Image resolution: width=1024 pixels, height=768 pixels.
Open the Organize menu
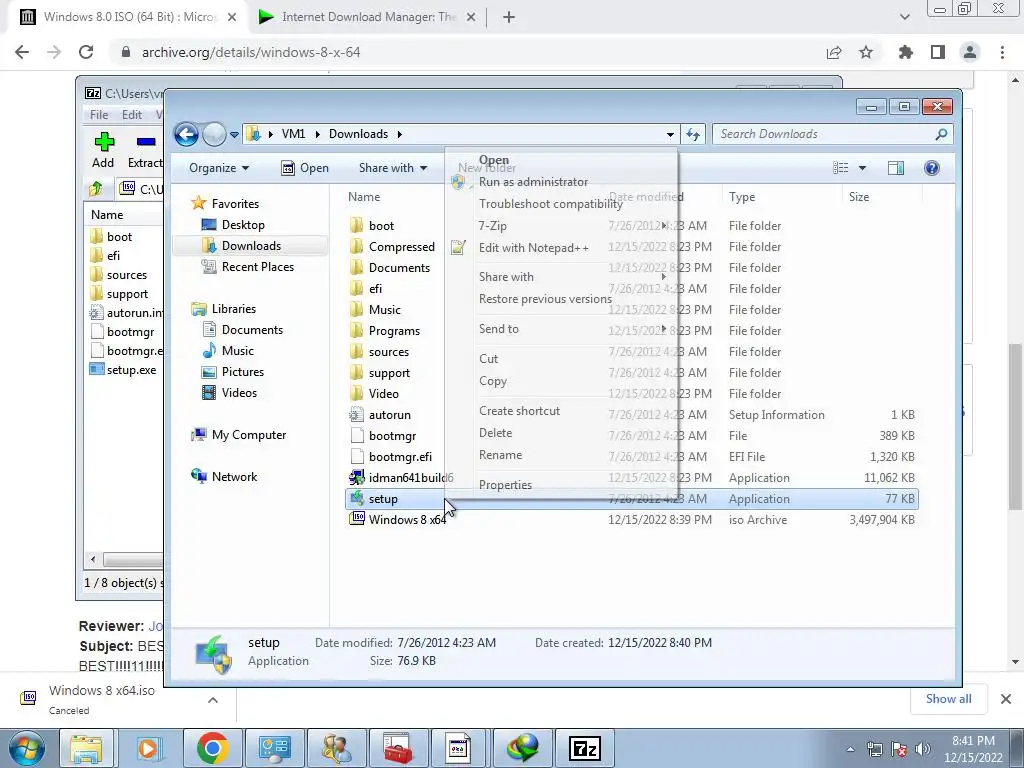click(219, 168)
